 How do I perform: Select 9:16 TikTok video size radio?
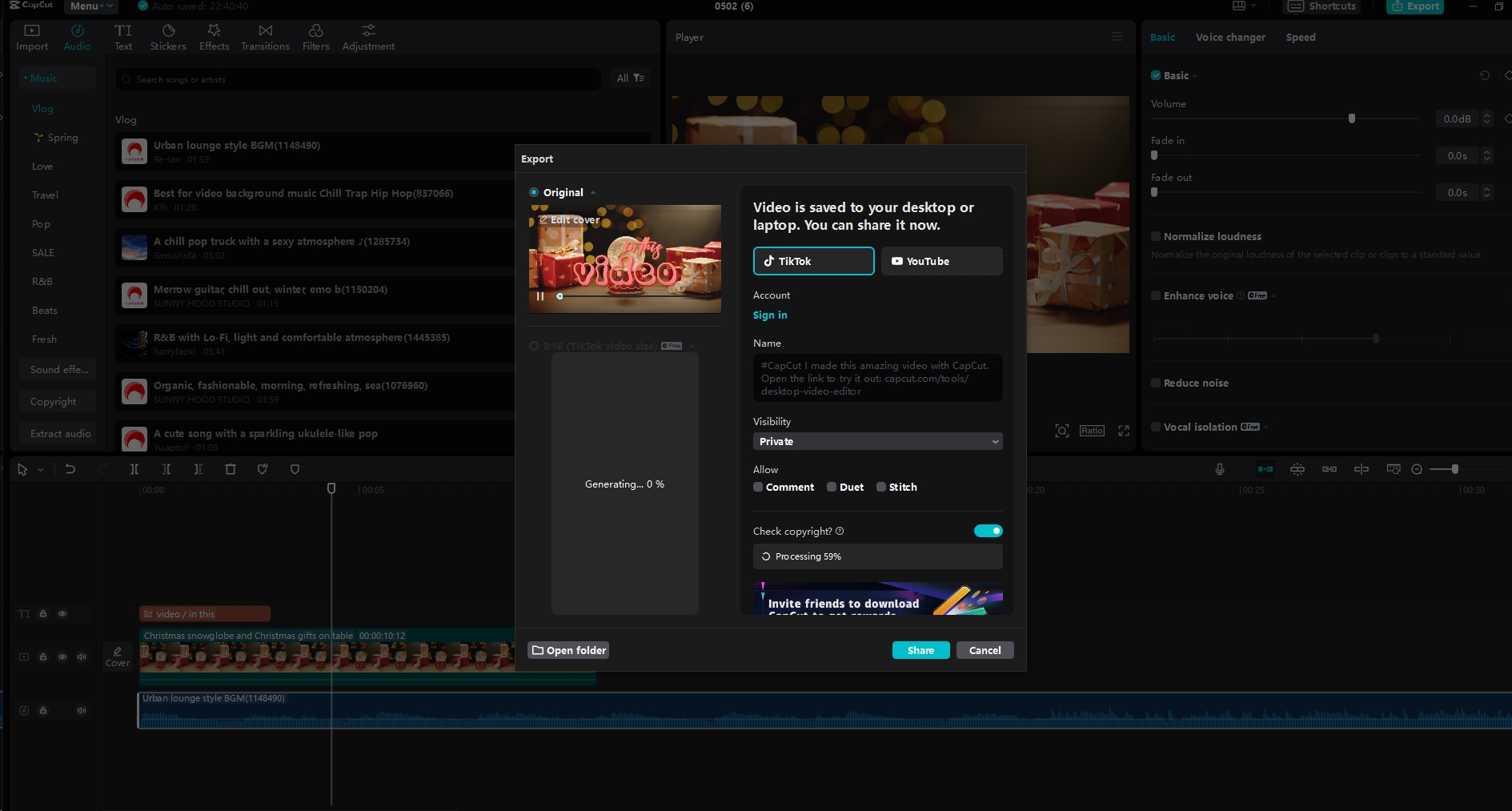(534, 346)
